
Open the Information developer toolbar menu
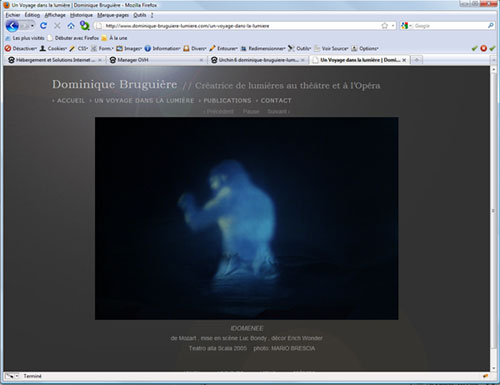click(x=163, y=49)
